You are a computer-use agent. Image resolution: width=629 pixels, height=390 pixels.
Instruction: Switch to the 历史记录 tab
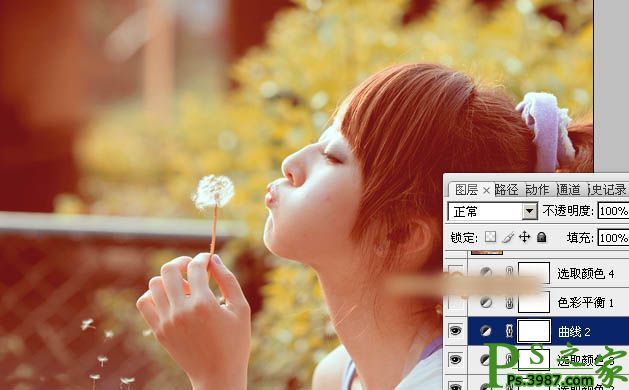click(x=607, y=190)
